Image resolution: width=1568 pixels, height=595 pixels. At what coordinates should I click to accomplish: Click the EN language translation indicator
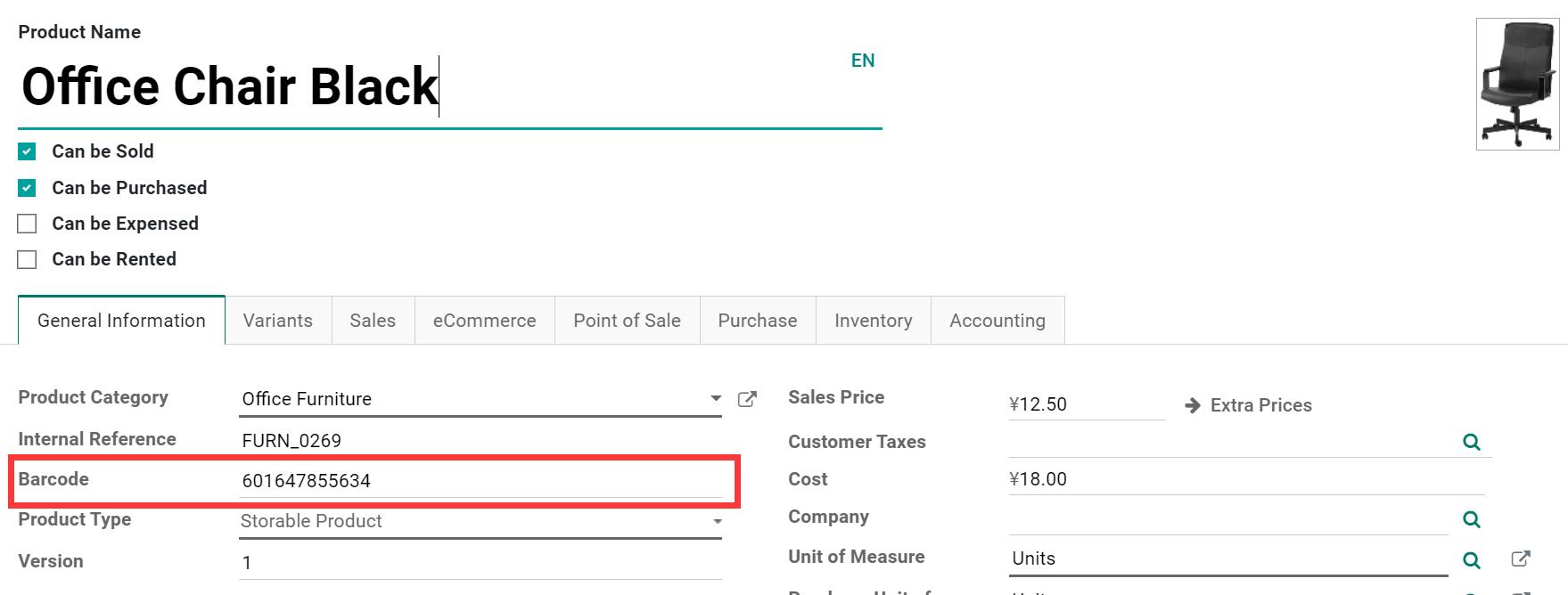(x=862, y=61)
